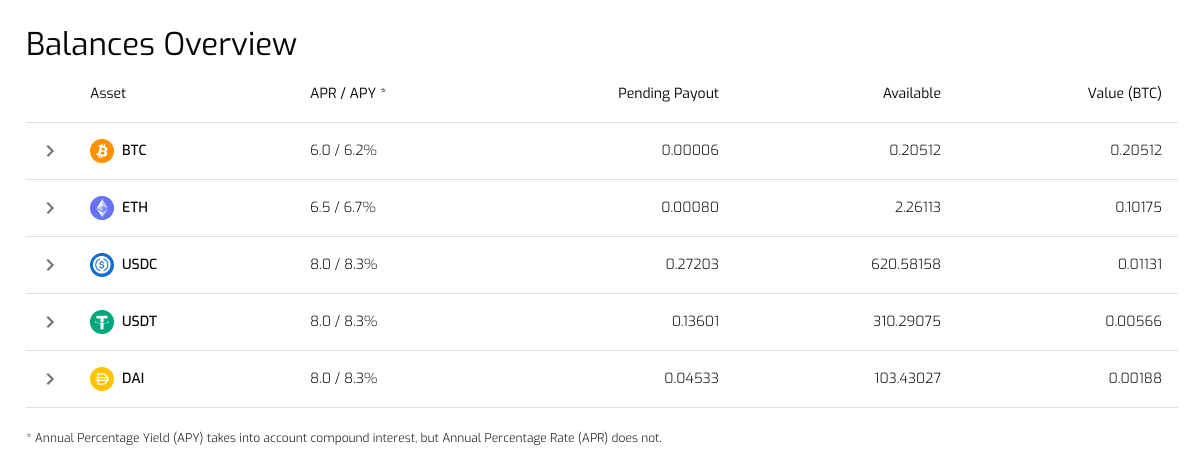Click the purple Ethereum diamond icon
Image resolution: width=1201 pixels, height=475 pixels.
(102, 208)
